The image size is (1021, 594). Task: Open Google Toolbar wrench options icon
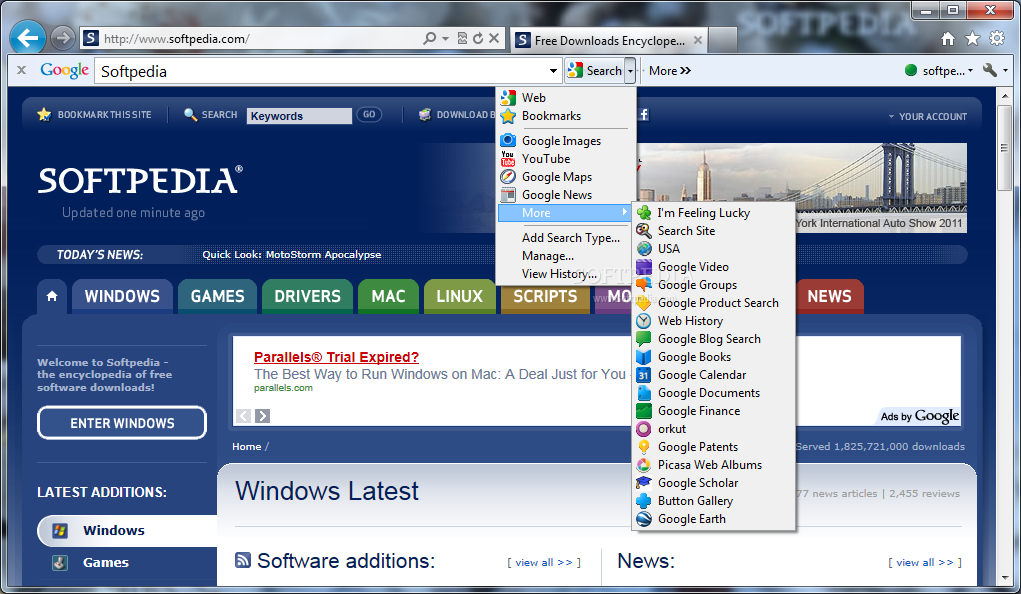pos(990,70)
